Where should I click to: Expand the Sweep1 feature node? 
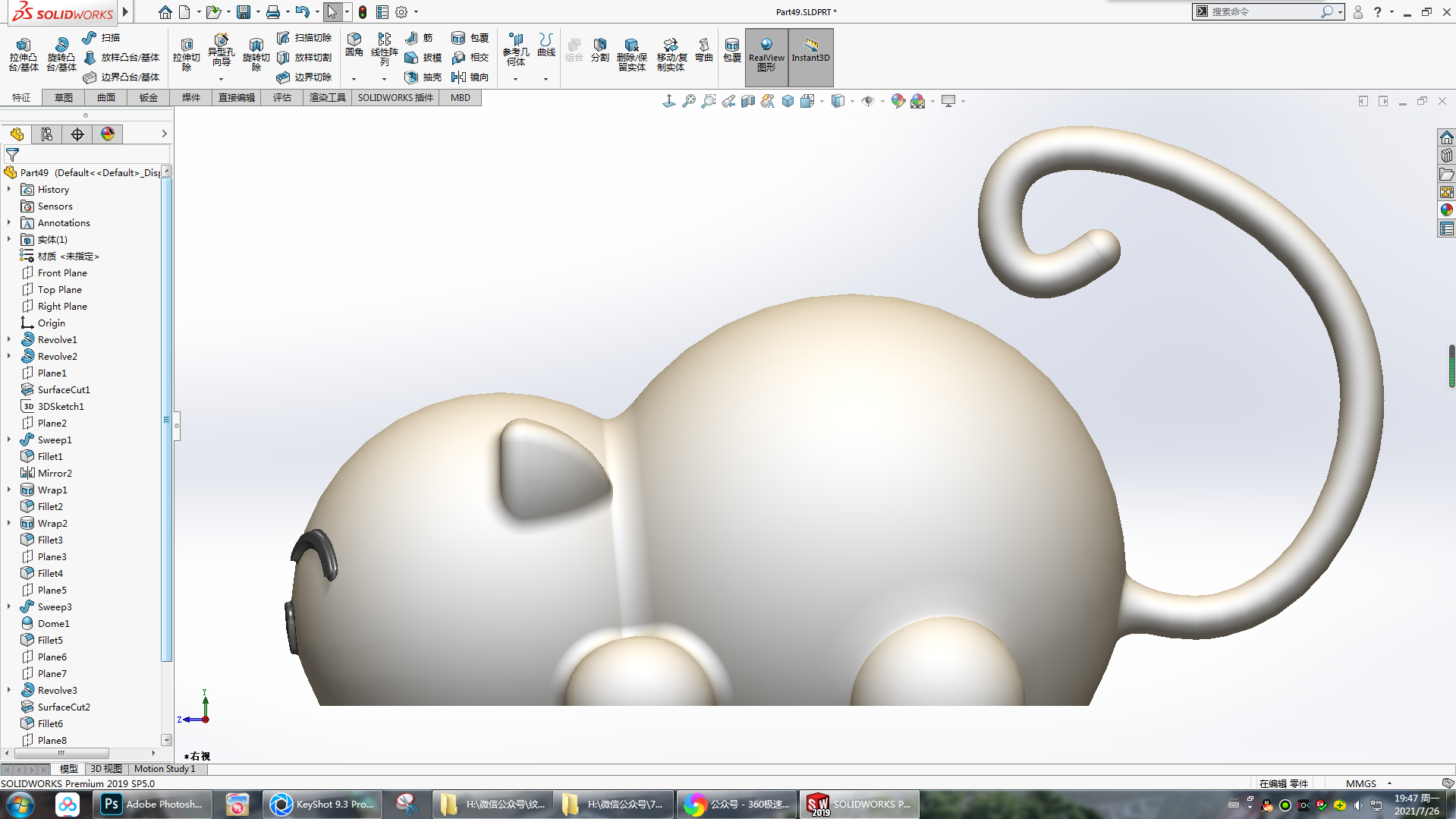pos(9,439)
